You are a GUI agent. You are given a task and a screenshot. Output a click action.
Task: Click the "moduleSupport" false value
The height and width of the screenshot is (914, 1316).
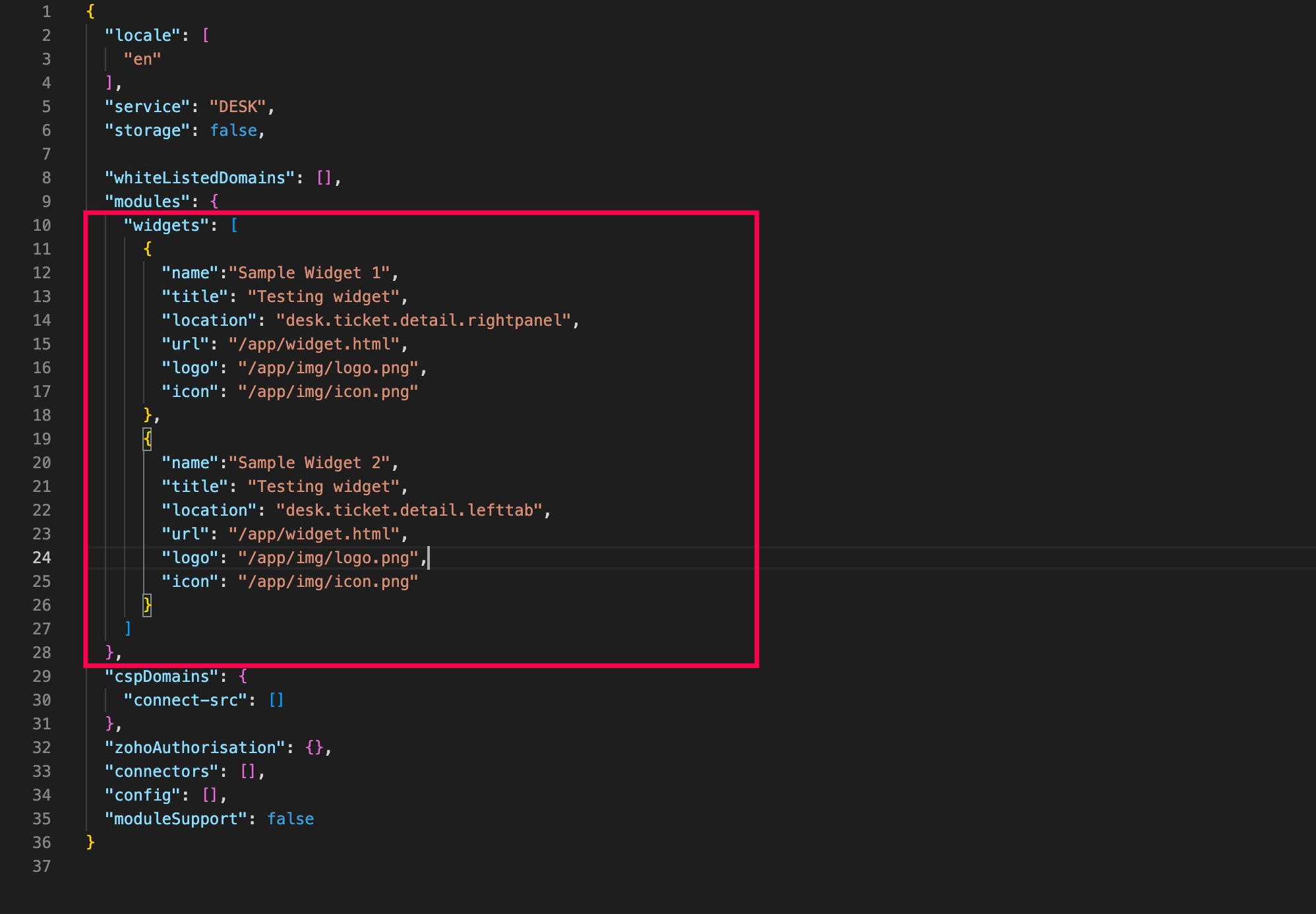(290, 819)
